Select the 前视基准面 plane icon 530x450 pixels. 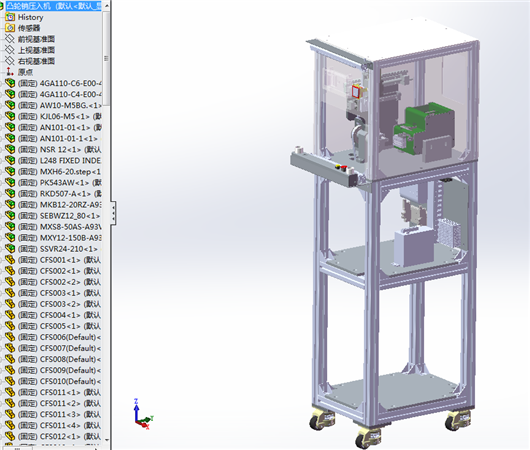coord(10,39)
